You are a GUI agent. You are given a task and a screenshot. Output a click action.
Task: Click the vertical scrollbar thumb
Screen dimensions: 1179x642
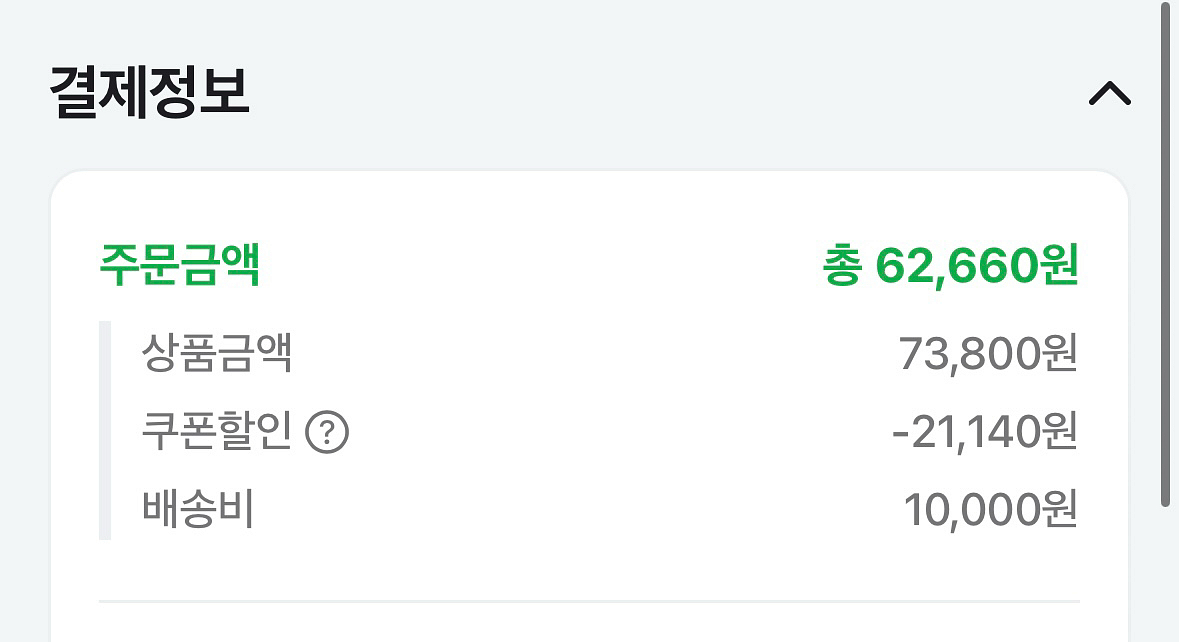[1164, 250]
